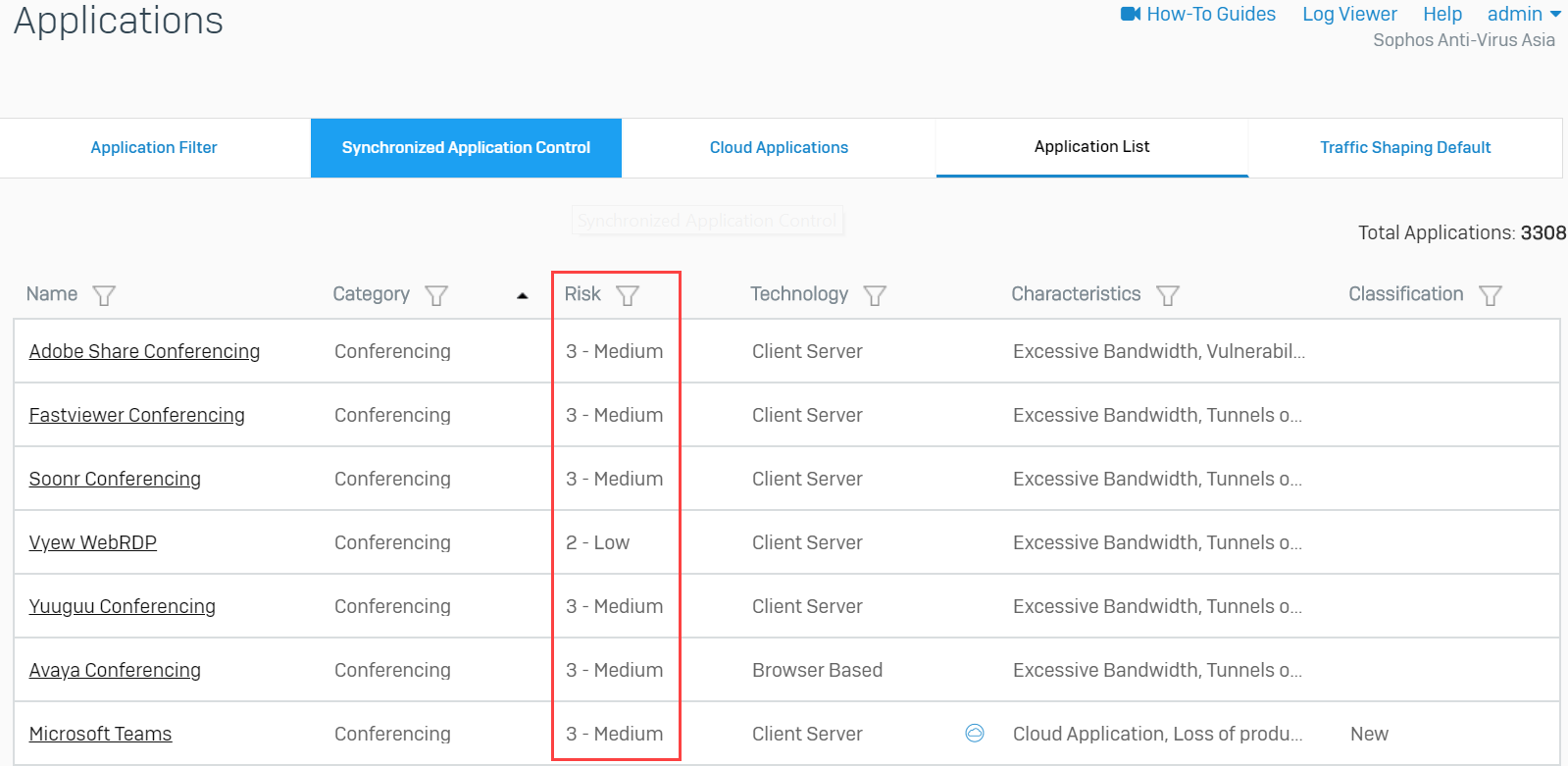The width and height of the screenshot is (1568, 766).
Task: Go to the Traffic Shaping Default tab
Action: pos(1404,147)
